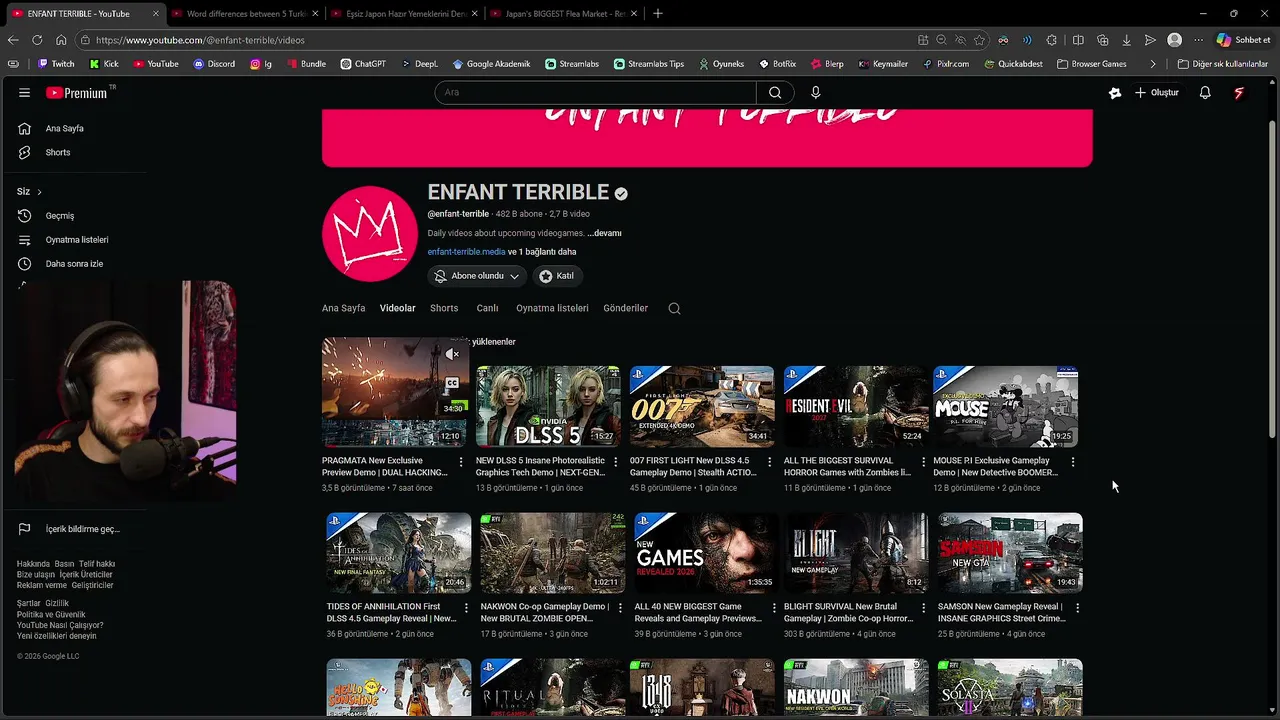Screen dimensions: 1280x720
Task: Click the Katıl join button
Action: pos(556,276)
